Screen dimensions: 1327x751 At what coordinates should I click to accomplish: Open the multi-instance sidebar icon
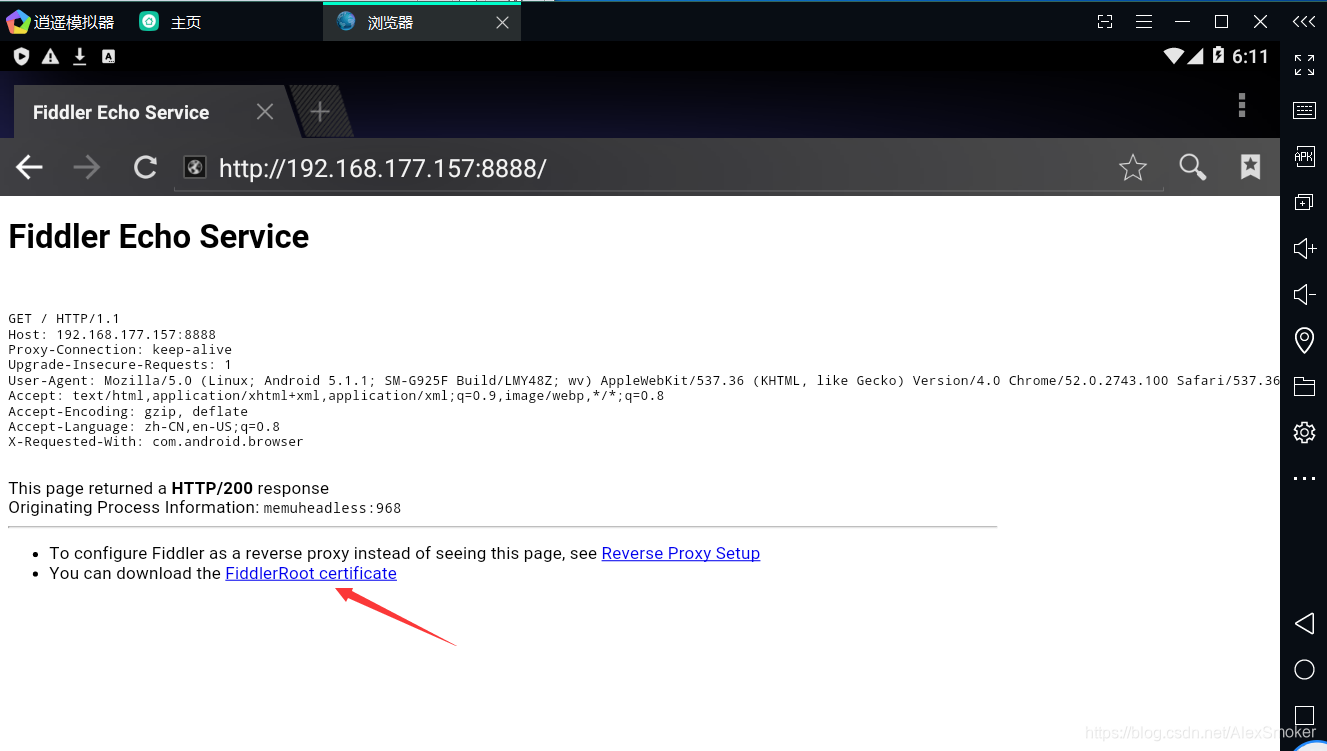pyautogui.click(x=1304, y=202)
